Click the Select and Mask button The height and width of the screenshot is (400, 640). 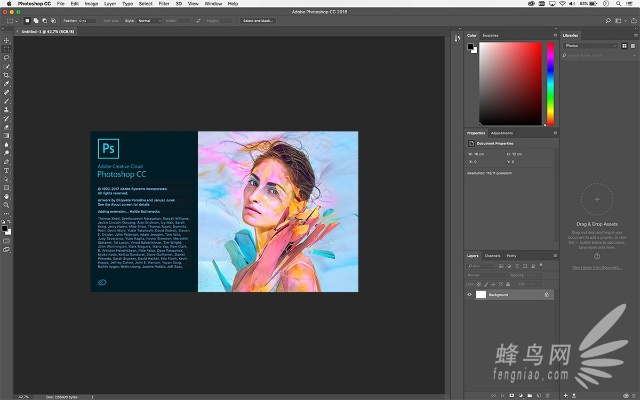point(258,20)
